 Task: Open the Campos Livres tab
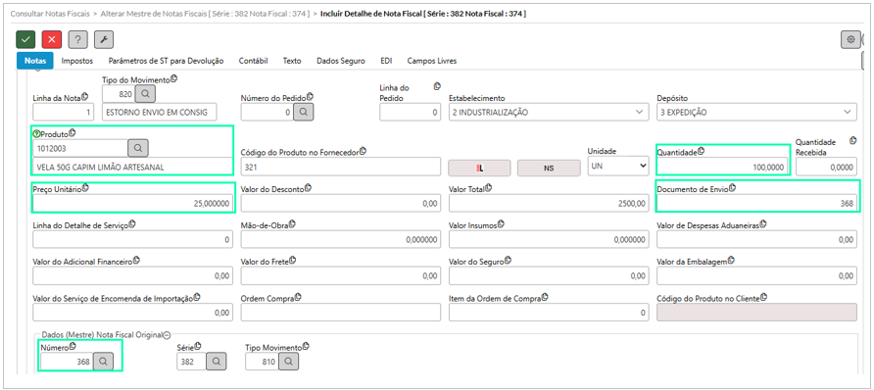tap(432, 61)
